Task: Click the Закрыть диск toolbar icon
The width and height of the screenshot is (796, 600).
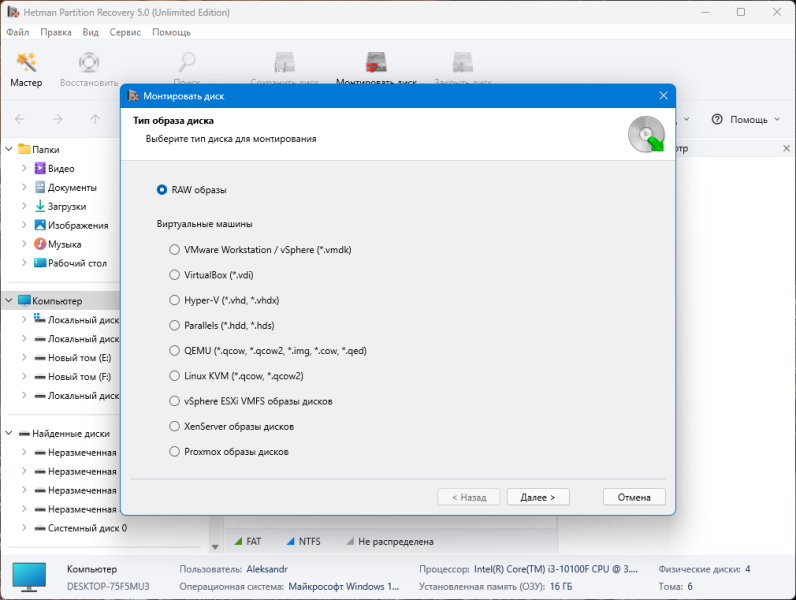Action: 462,62
